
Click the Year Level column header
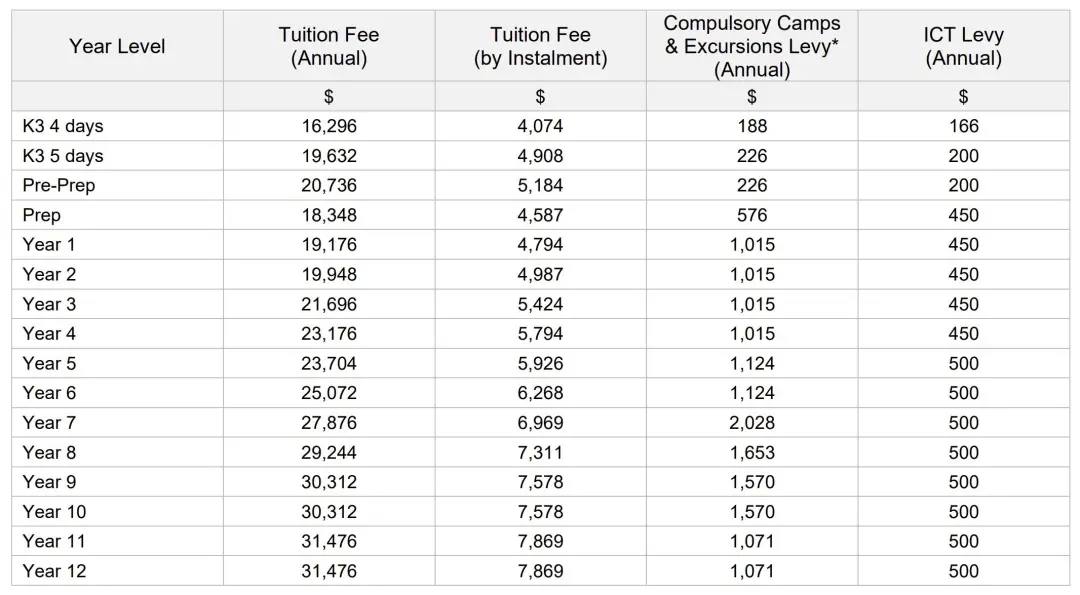pyautogui.click(x=117, y=46)
